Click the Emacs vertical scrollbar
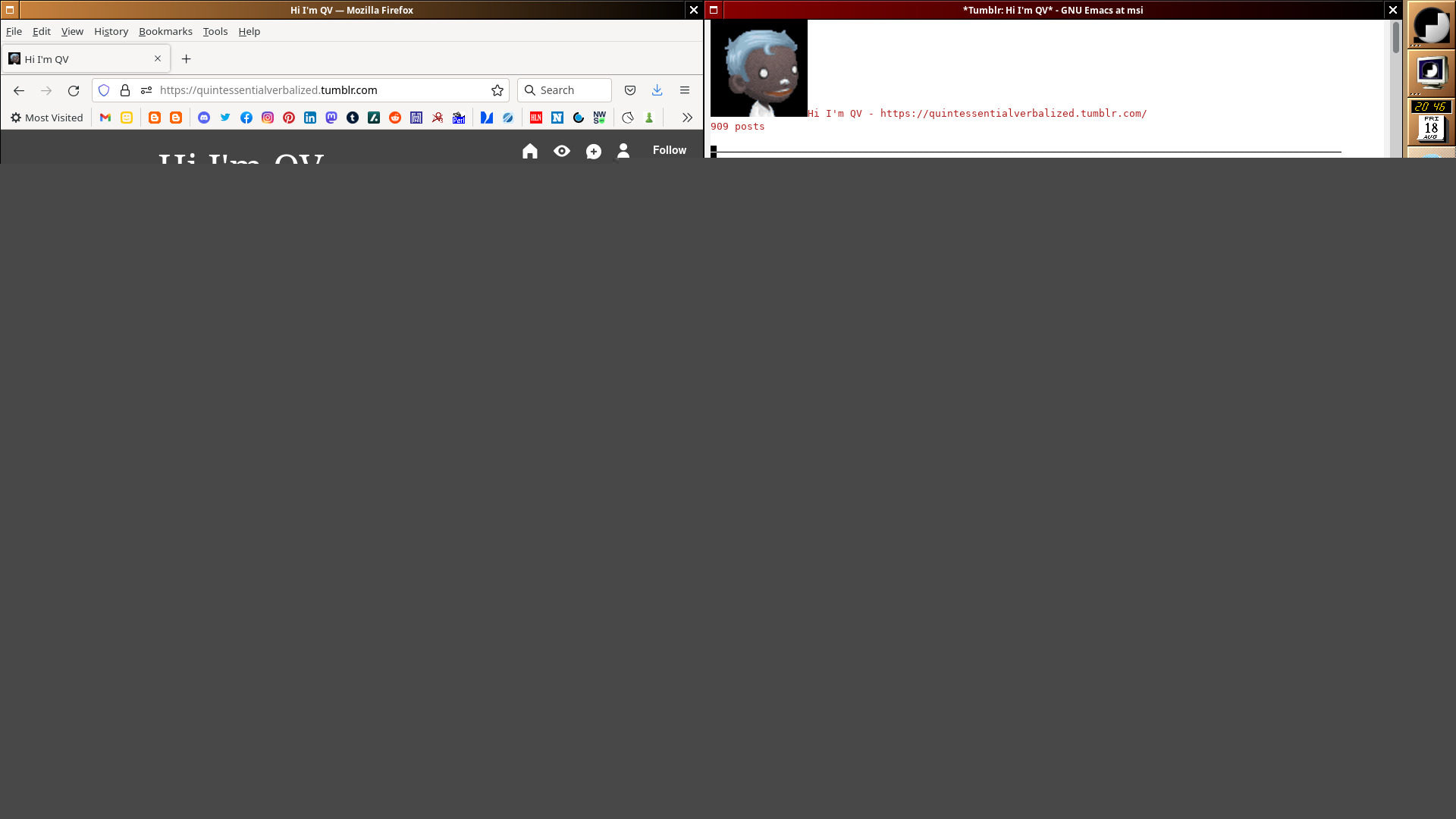Viewport: 1456px width, 819px height. 1396,38
